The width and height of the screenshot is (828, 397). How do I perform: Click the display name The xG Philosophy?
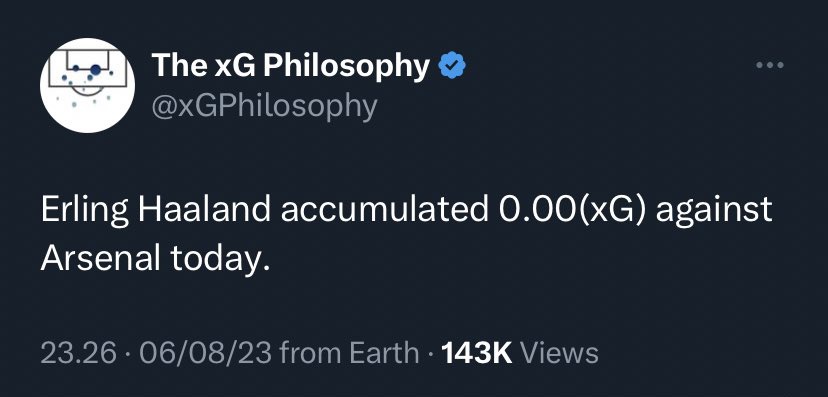point(290,67)
